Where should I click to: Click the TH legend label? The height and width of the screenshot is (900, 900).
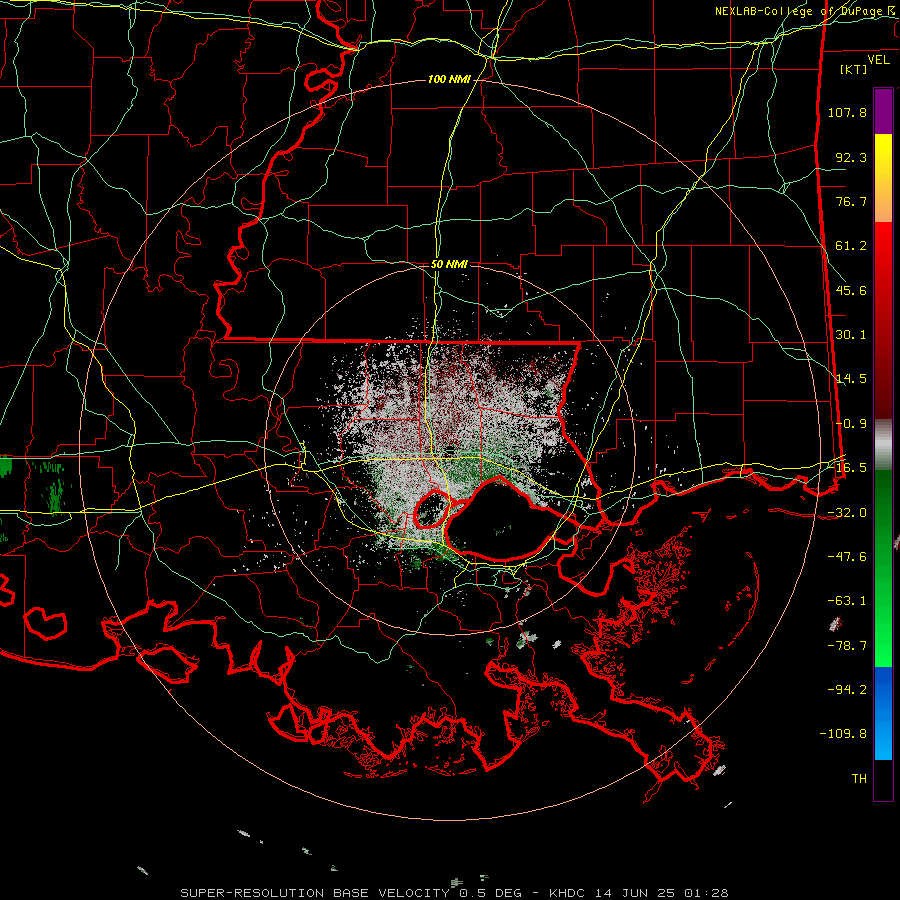pos(859,779)
